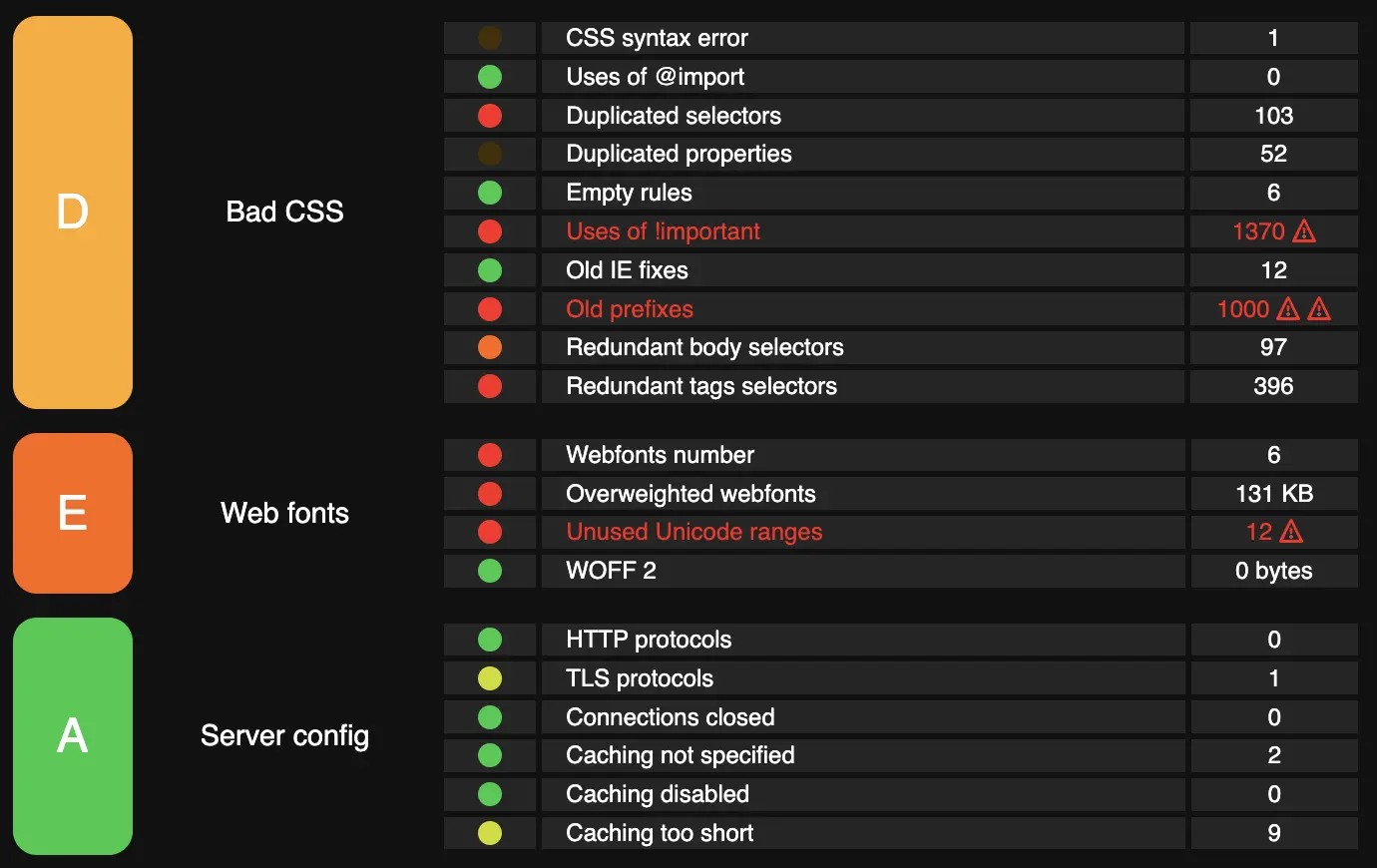Image resolution: width=1377 pixels, height=868 pixels.
Task: Toggle the status dot for Caching disabled
Action: [490, 794]
